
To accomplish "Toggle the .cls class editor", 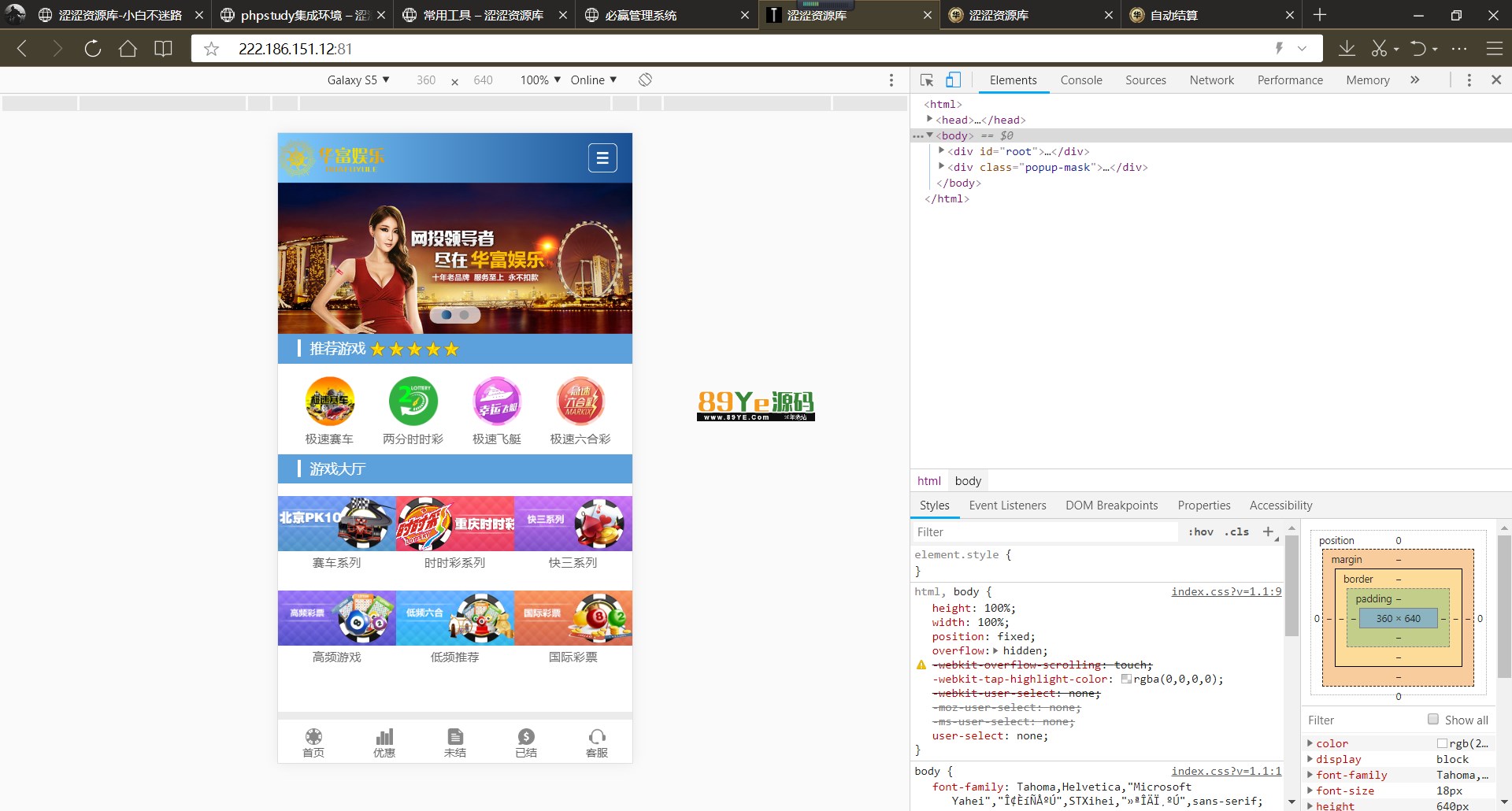I will [x=1237, y=532].
